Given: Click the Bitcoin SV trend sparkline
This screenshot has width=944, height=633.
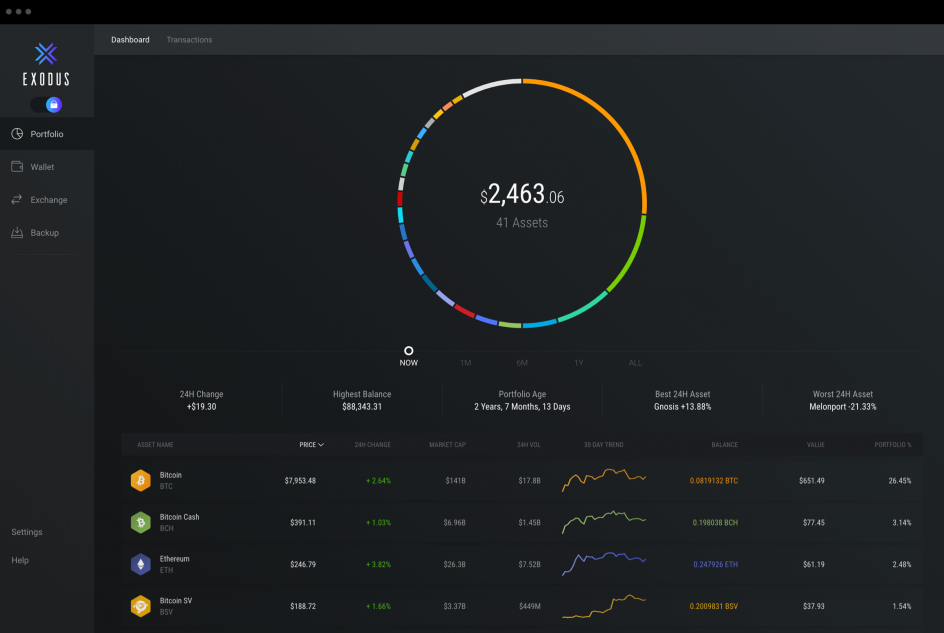Looking at the screenshot, I should pyautogui.click(x=604, y=606).
